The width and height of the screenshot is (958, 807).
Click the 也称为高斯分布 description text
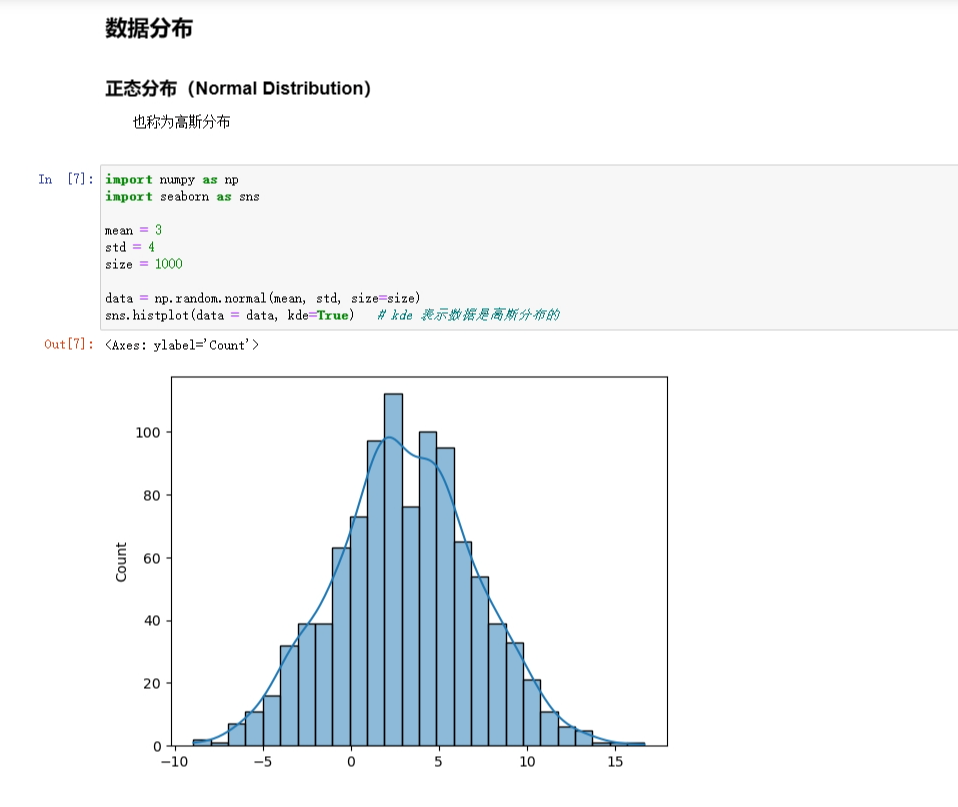[181, 122]
